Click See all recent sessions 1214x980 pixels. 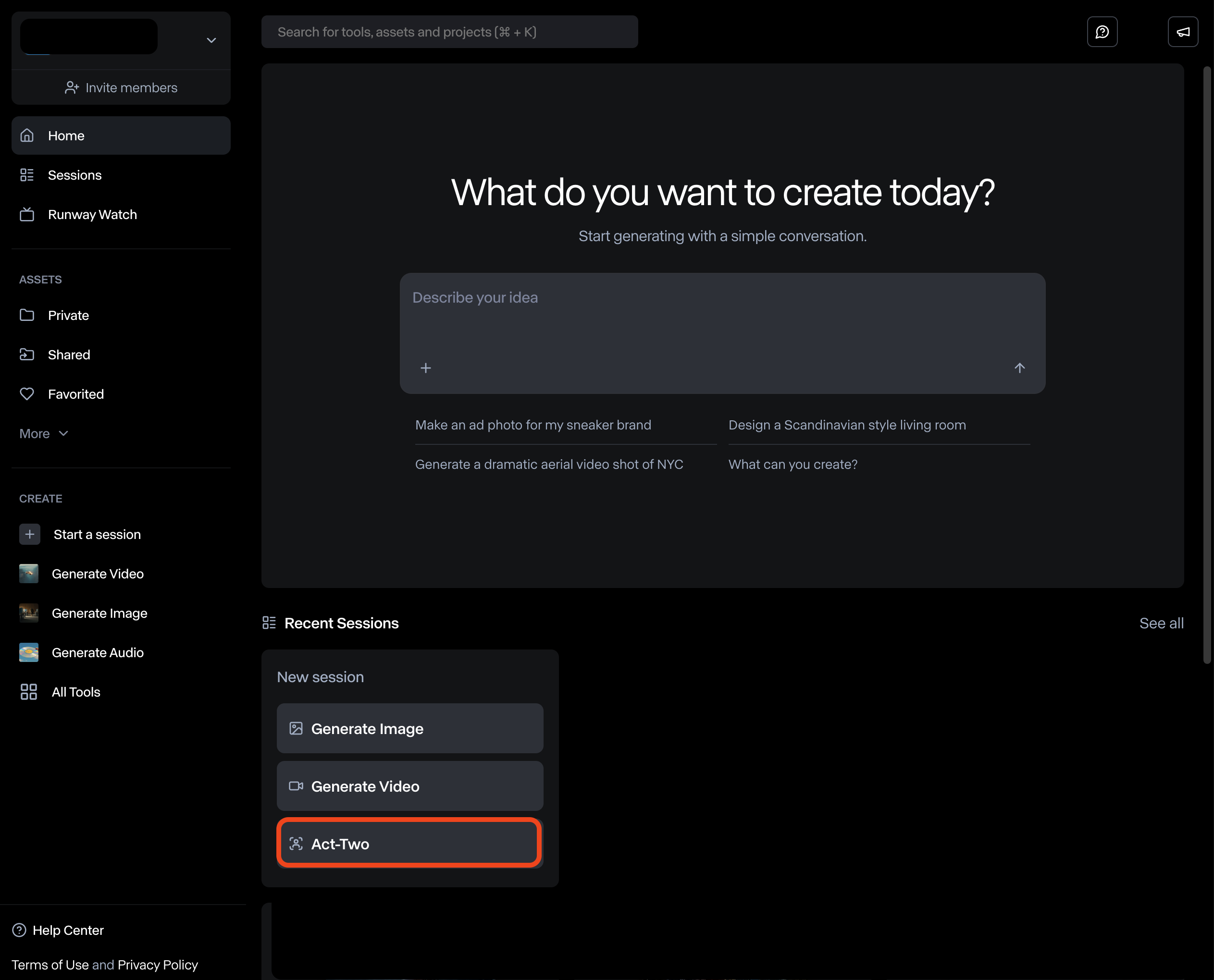(1161, 623)
